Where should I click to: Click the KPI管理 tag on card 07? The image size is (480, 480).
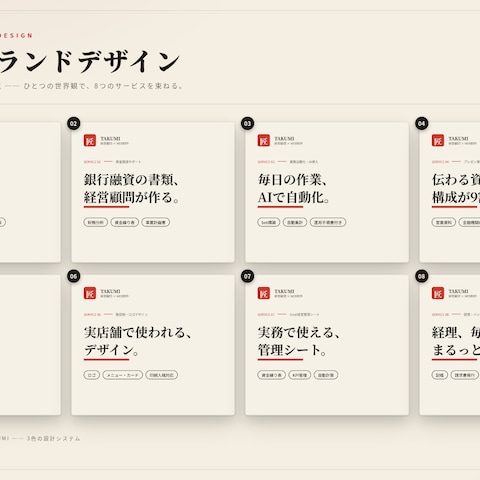coord(300,375)
